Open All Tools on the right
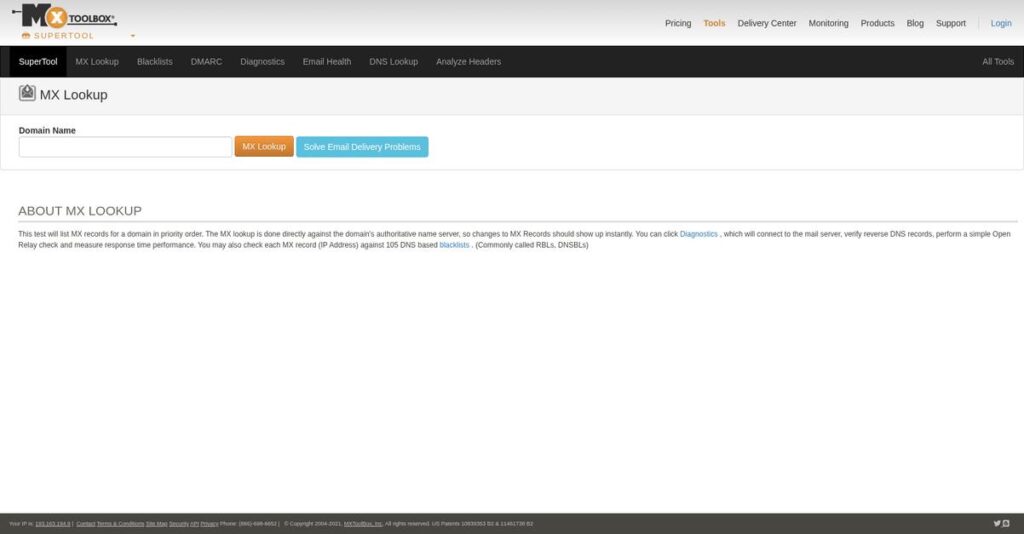The height and width of the screenshot is (534, 1024). (998, 61)
